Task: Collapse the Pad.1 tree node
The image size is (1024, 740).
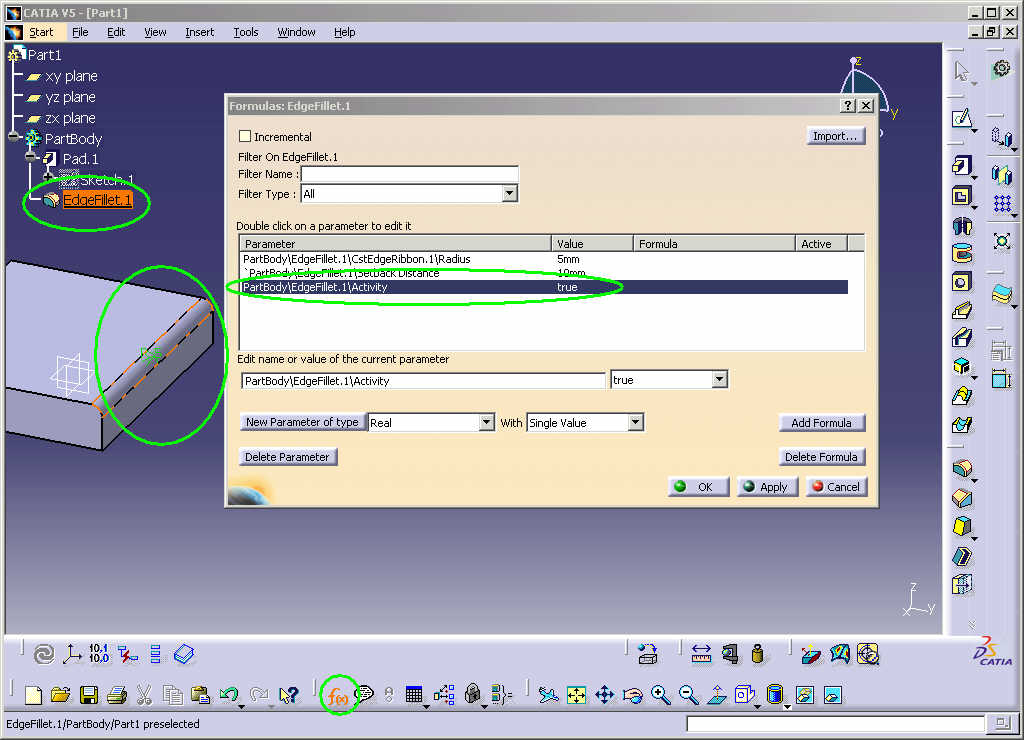Action: [x=31, y=157]
